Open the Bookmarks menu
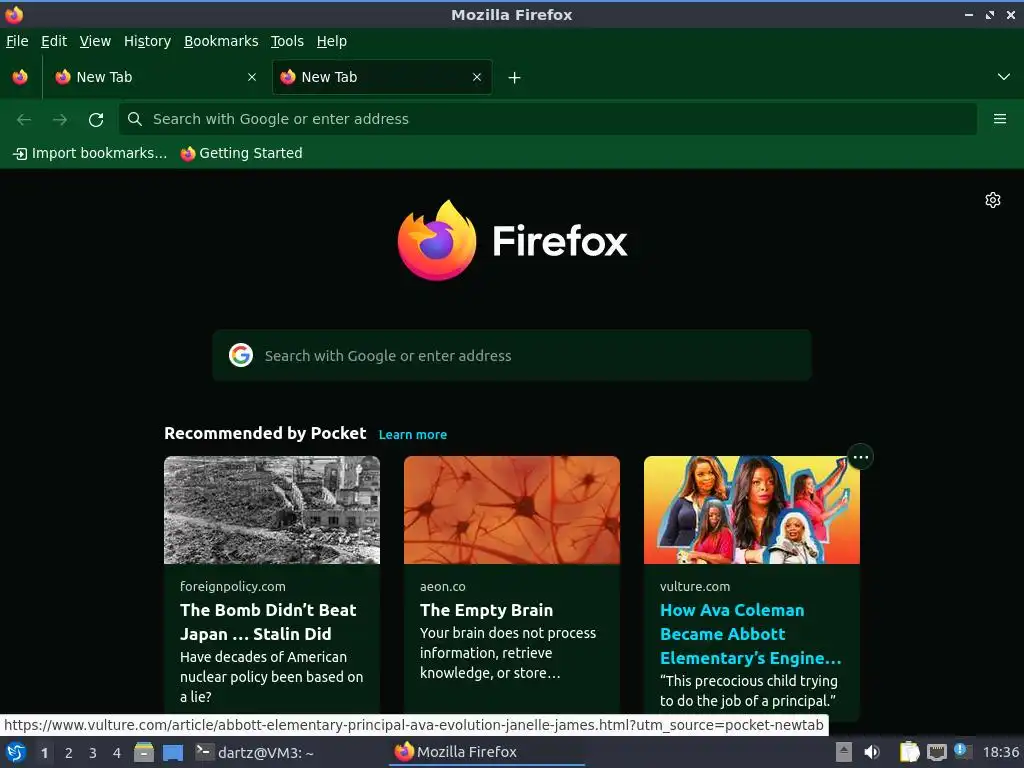Viewport: 1024px width, 768px height. click(x=221, y=41)
